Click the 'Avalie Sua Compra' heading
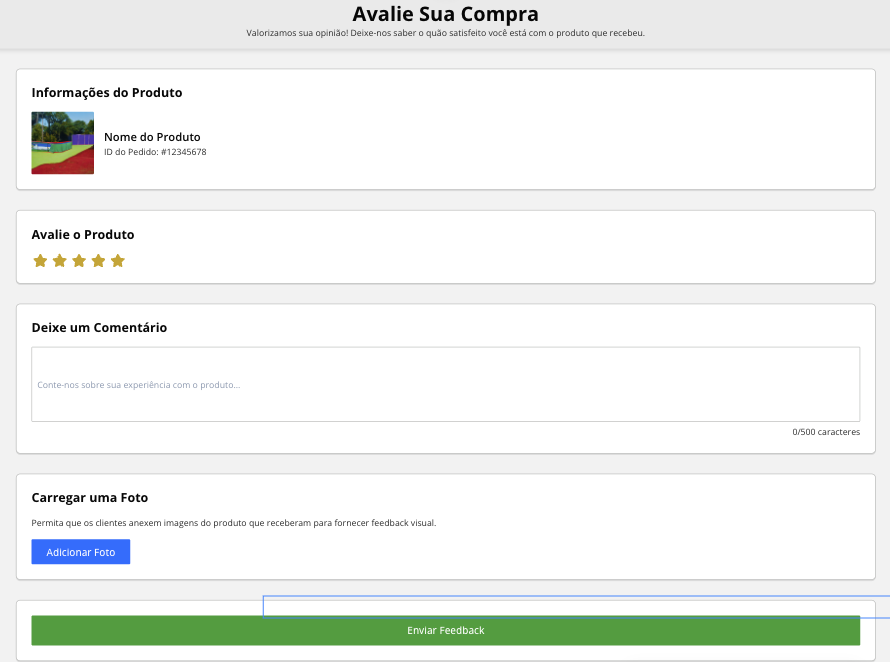 [446, 14]
